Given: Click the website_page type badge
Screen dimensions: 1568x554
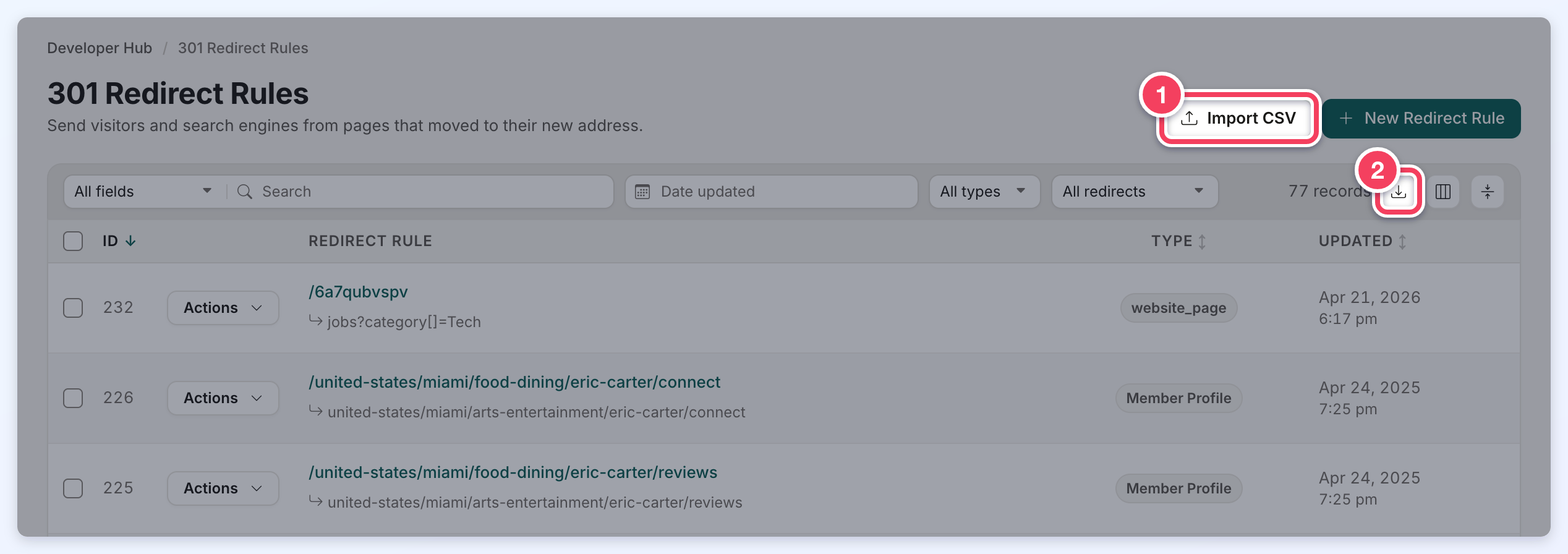Looking at the screenshot, I should click(1178, 308).
